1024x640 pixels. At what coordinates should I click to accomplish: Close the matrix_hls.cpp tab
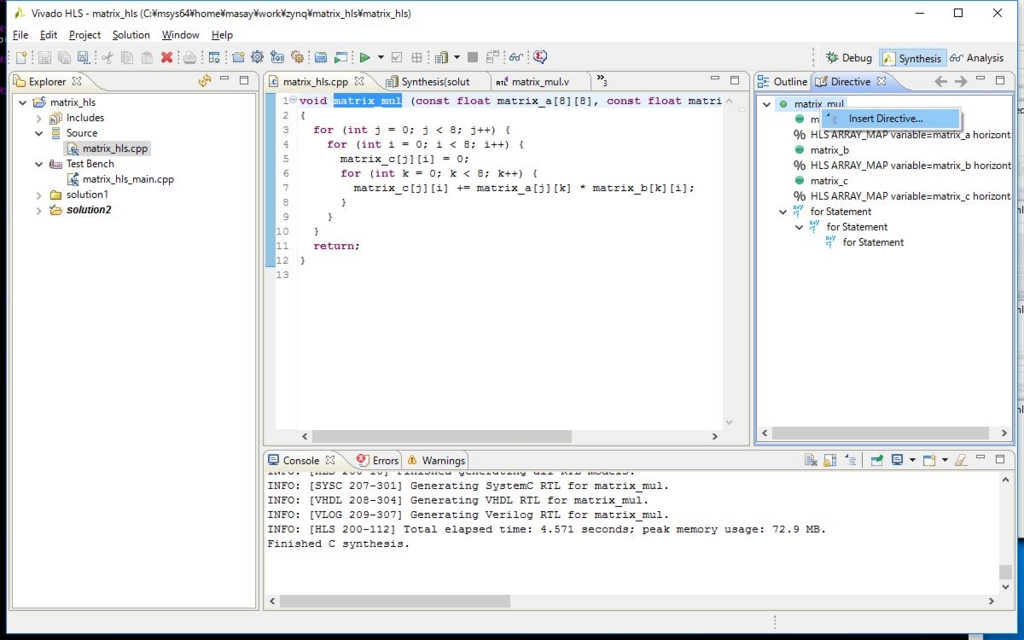pyautogui.click(x=359, y=81)
